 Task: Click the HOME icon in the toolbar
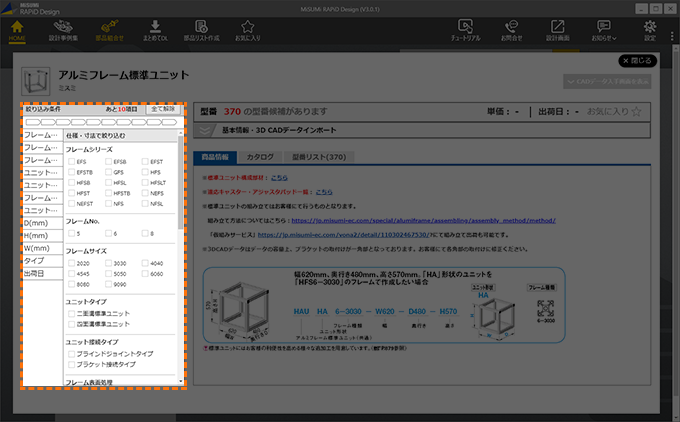[x=17, y=30]
